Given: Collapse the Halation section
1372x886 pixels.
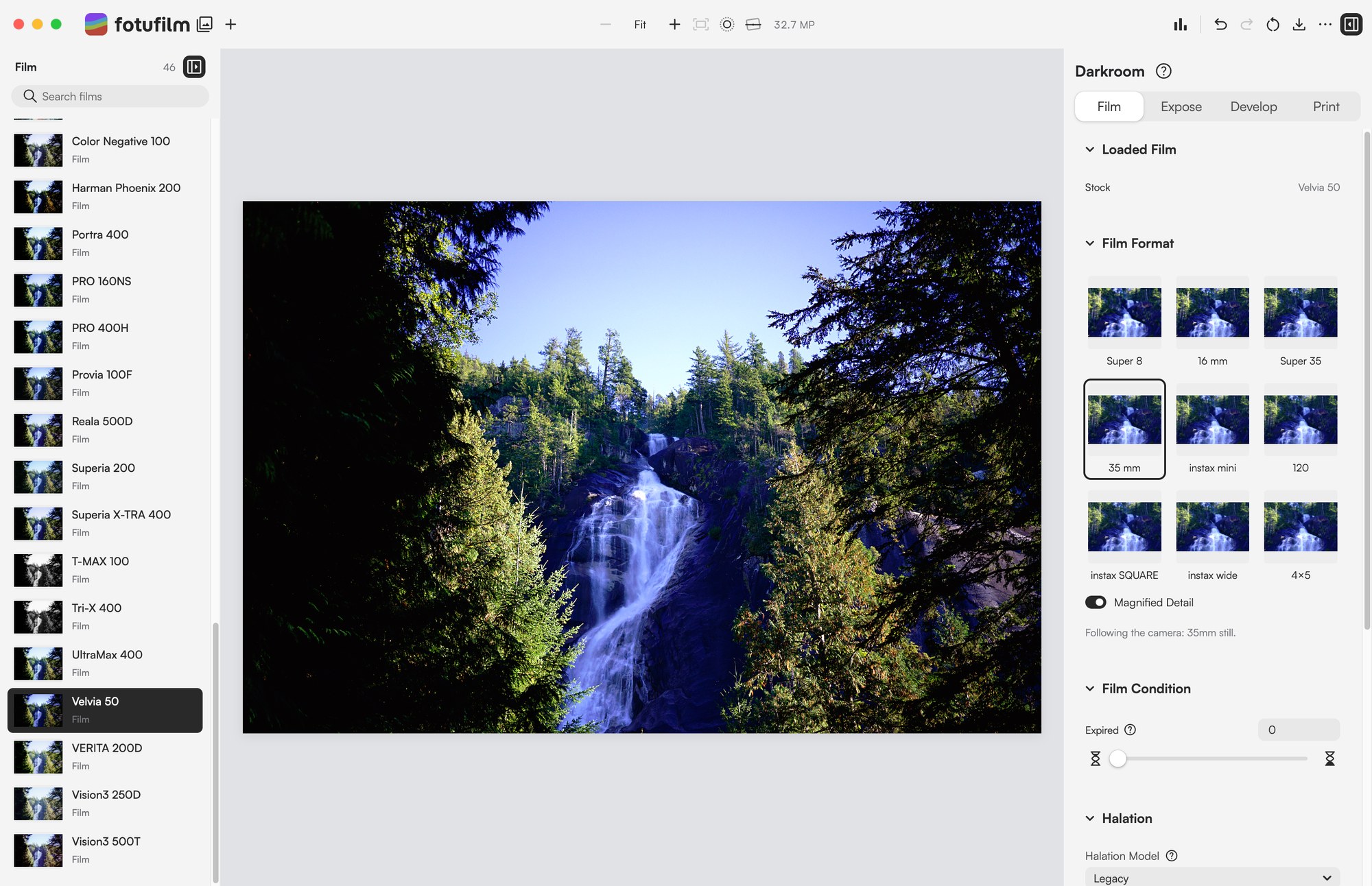Looking at the screenshot, I should [x=1090, y=818].
